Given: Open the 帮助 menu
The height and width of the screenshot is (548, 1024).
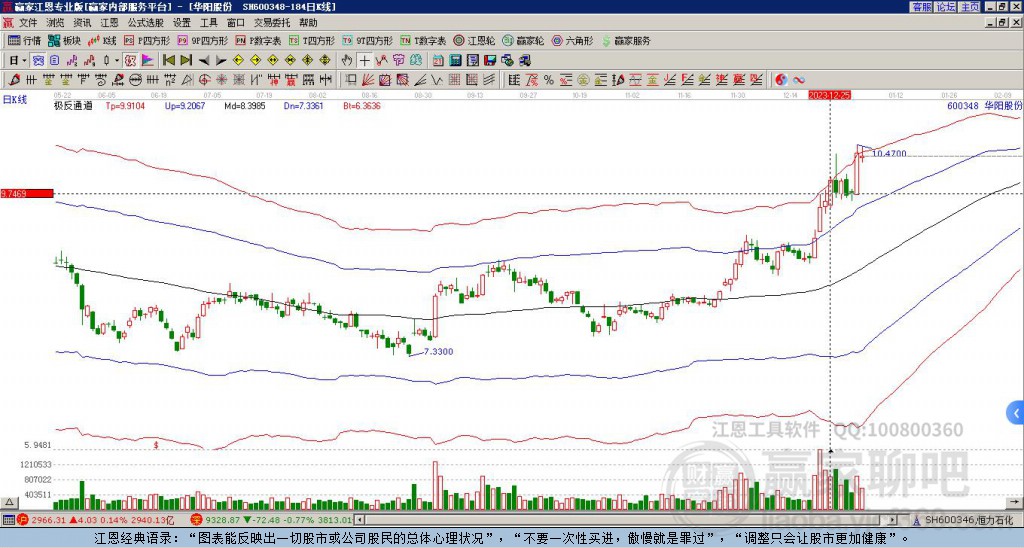Looking at the screenshot, I should [308, 23].
